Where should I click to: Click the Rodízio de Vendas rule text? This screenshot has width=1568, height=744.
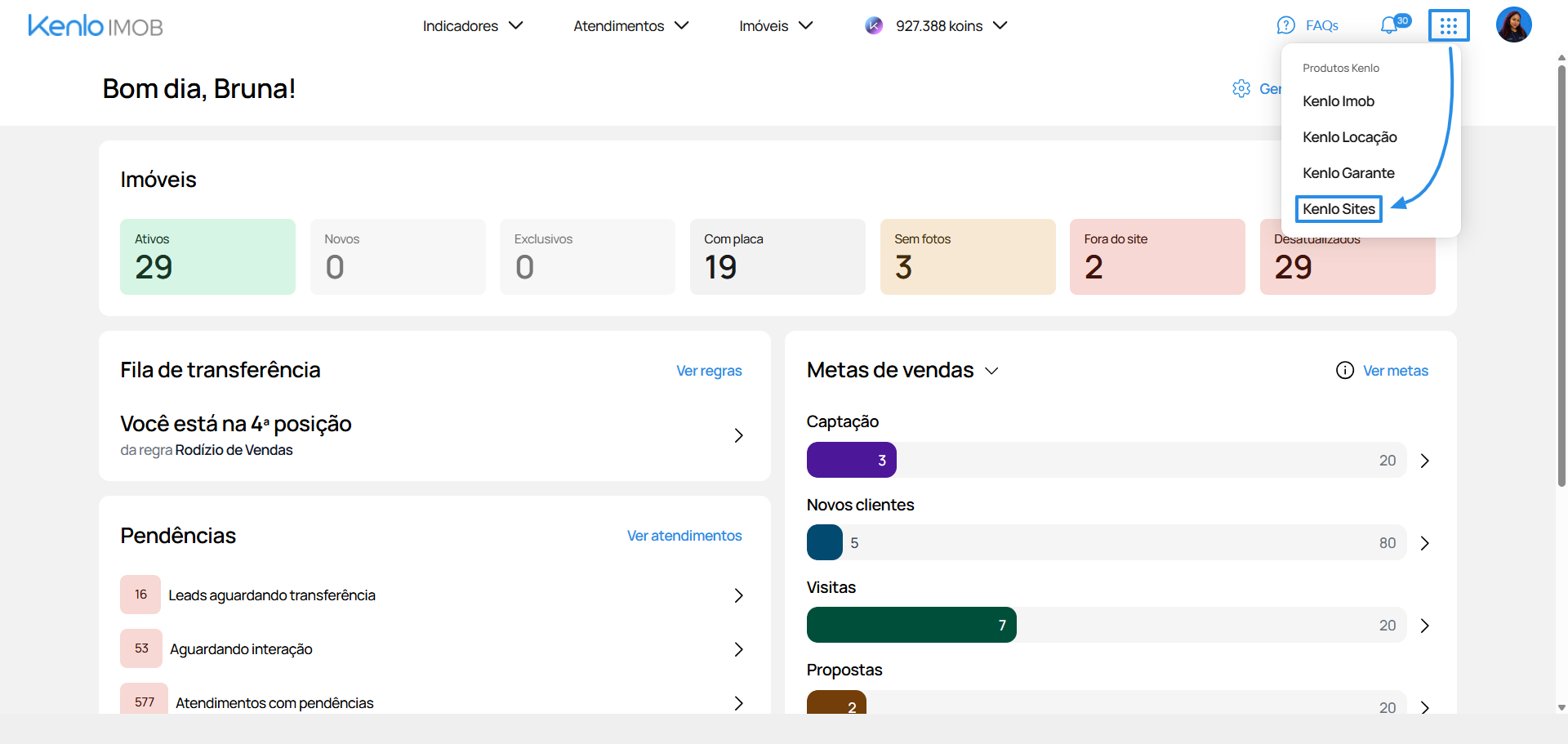point(234,450)
